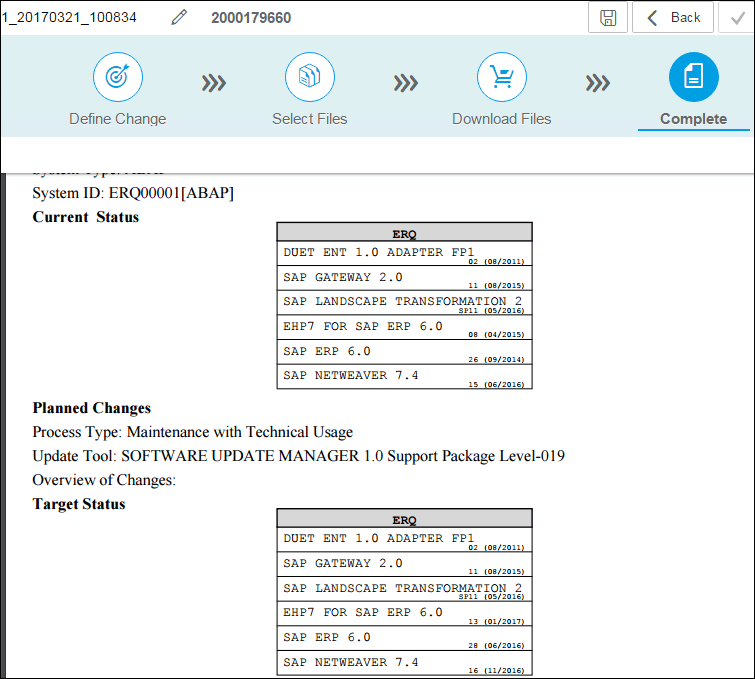Image resolution: width=755 pixels, height=679 pixels.
Task: Click chevrons between Select Files and Download Files
Action: click(x=405, y=82)
